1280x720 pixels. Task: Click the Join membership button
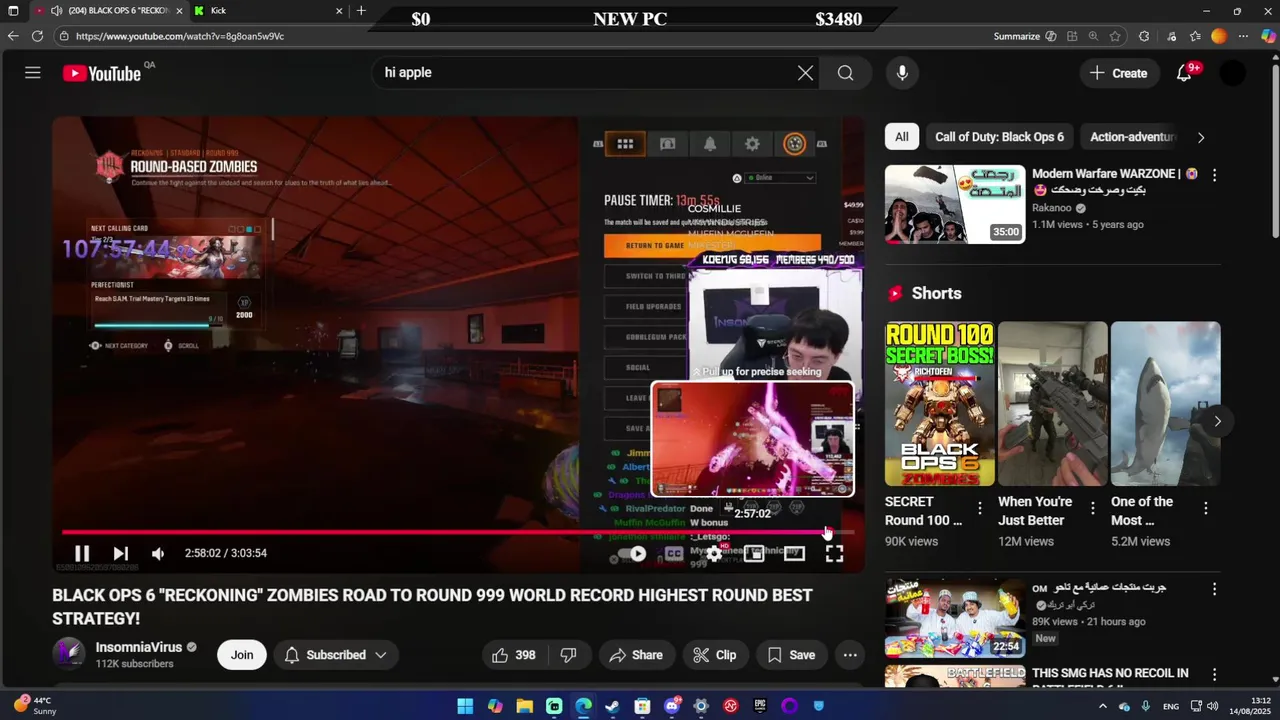click(242, 655)
